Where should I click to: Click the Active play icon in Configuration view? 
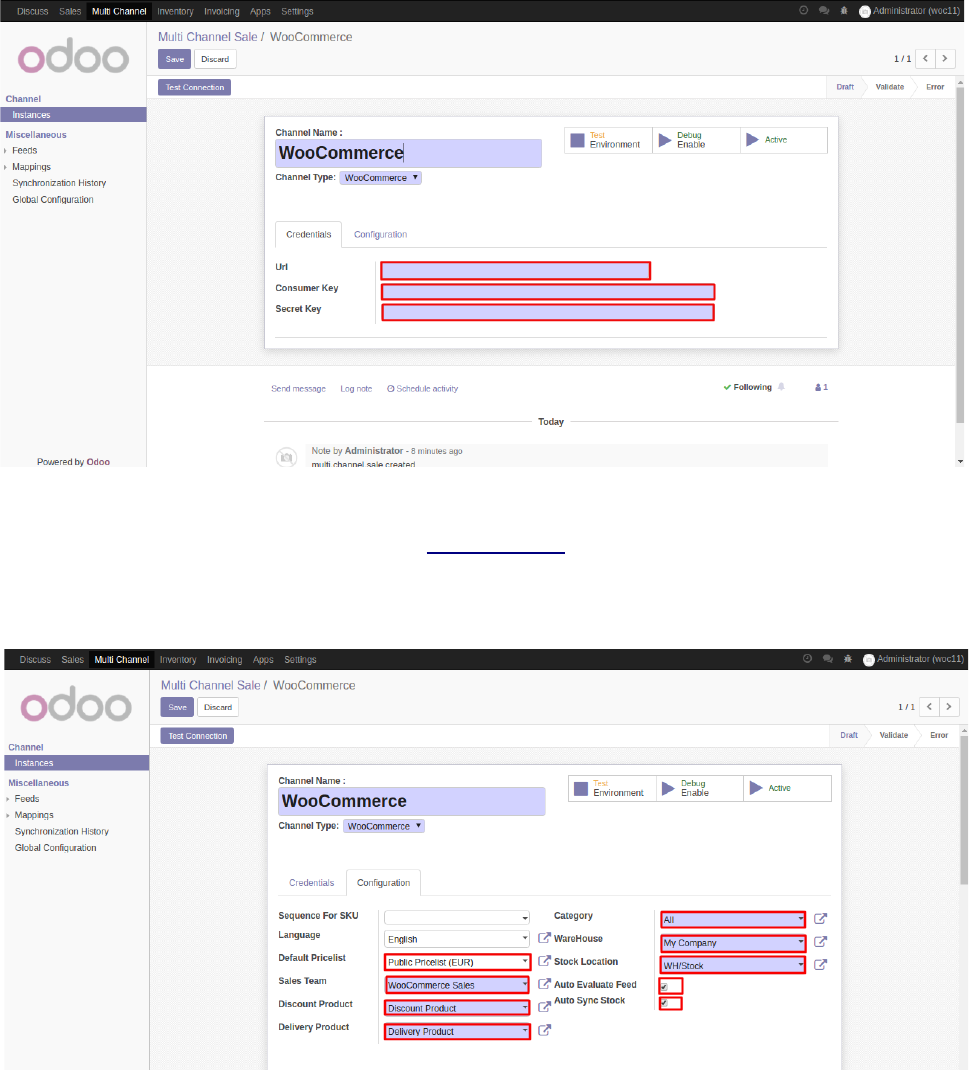click(756, 788)
